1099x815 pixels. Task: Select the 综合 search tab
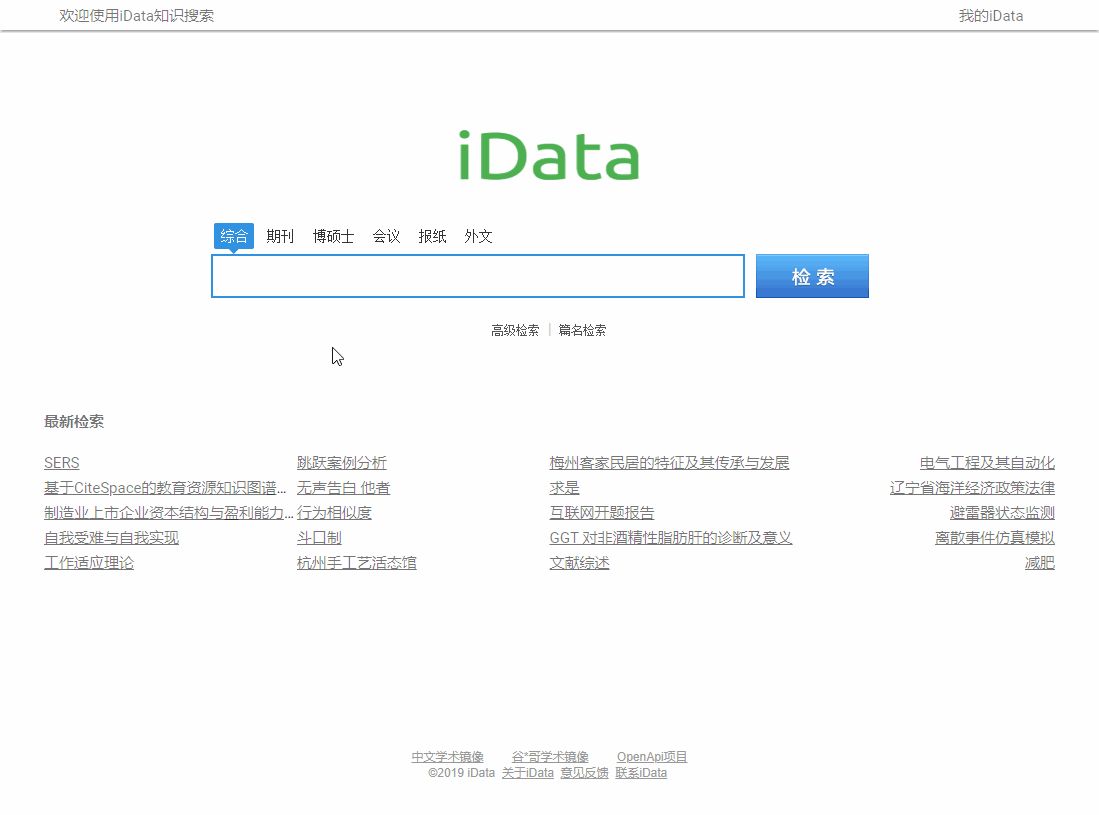click(233, 235)
